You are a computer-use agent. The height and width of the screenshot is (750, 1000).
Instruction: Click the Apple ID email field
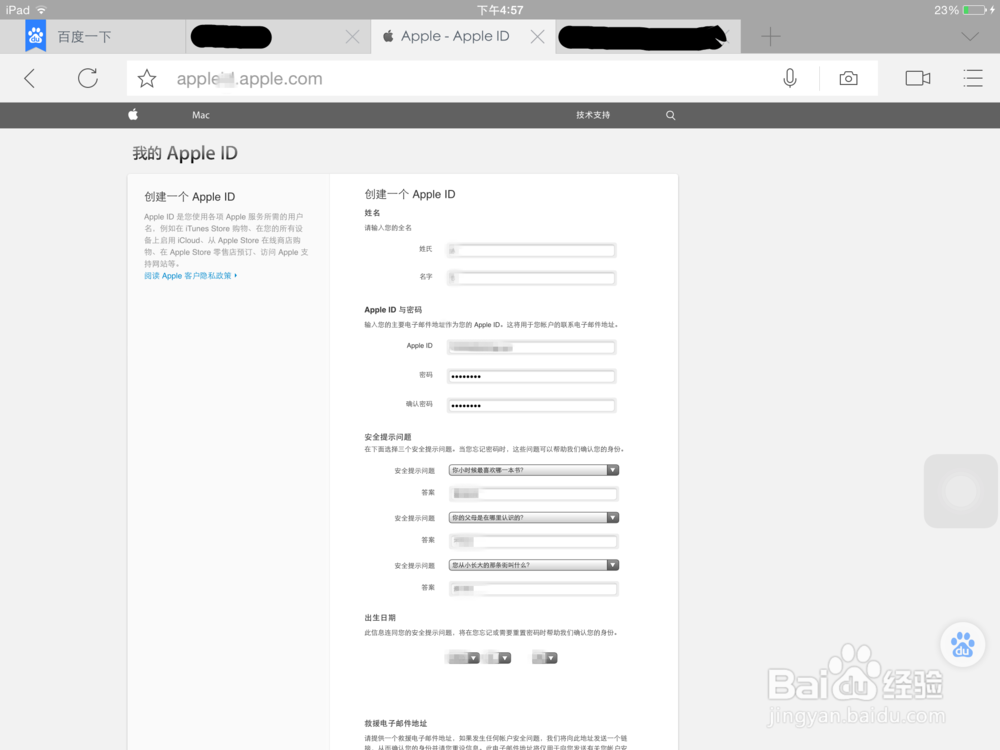coord(531,348)
